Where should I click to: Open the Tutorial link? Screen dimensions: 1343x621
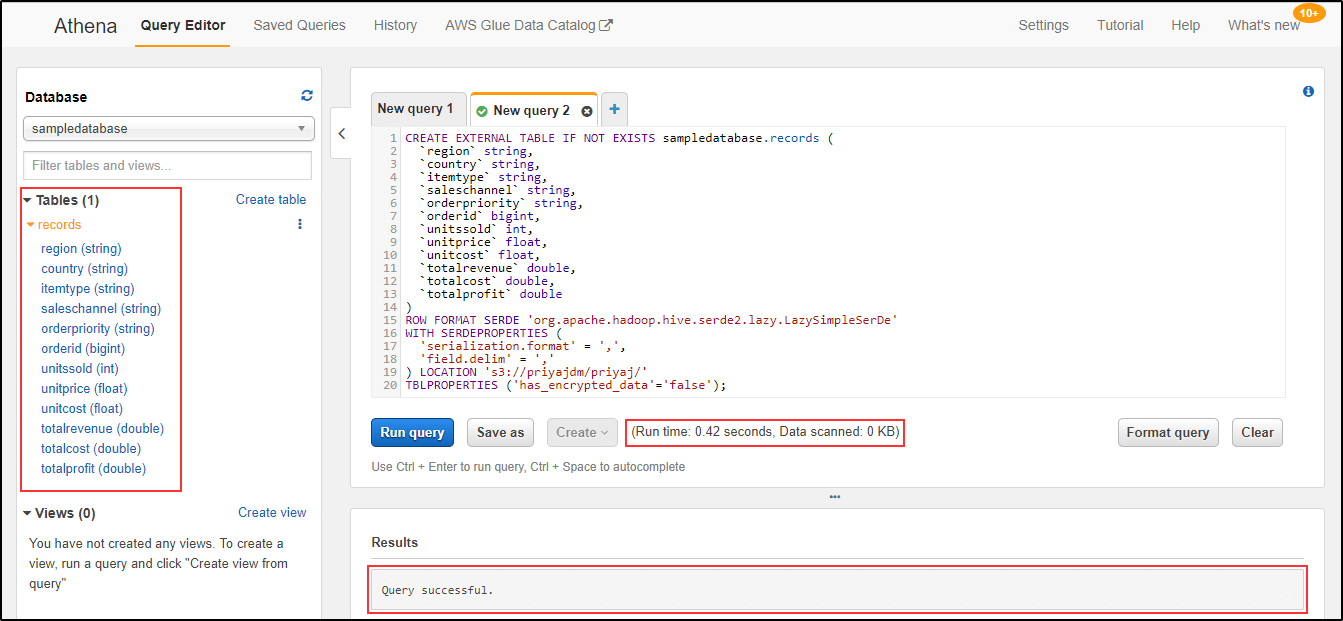(1120, 25)
